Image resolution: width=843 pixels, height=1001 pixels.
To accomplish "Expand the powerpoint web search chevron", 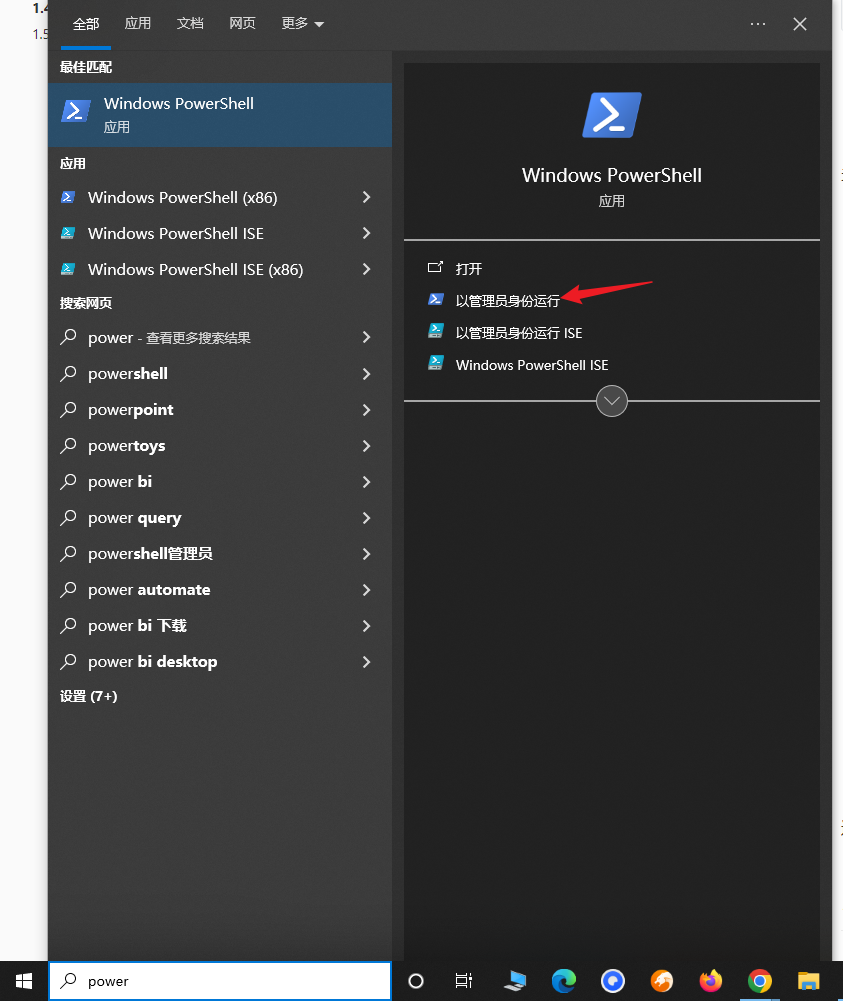I will point(366,410).
